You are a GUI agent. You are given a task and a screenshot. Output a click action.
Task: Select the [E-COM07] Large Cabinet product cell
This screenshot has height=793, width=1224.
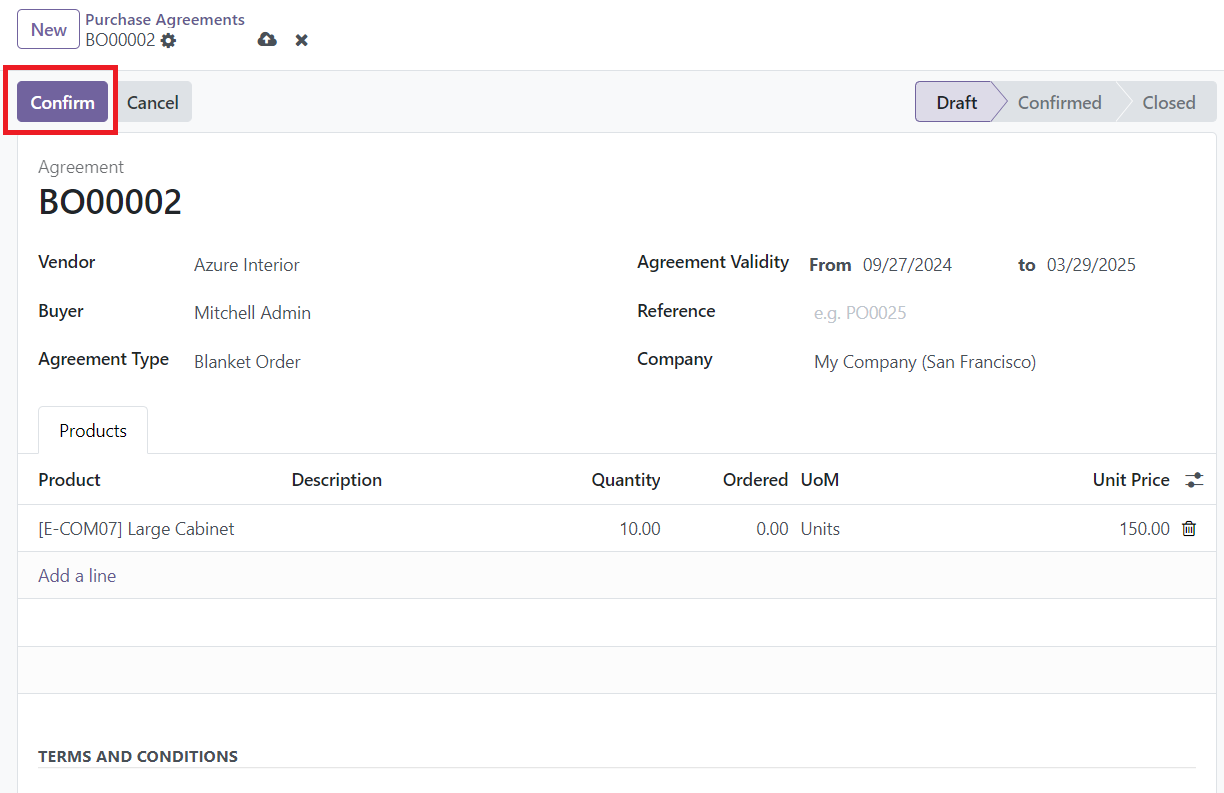click(136, 529)
